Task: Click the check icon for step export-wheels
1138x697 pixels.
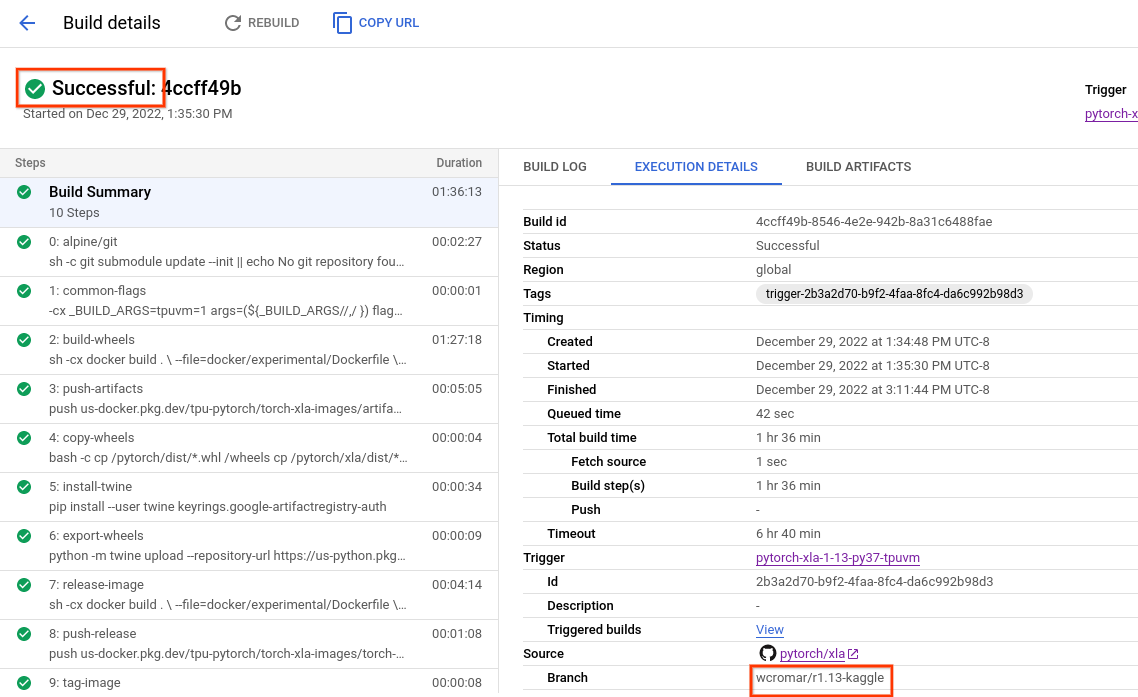Action: pos(24,536)
